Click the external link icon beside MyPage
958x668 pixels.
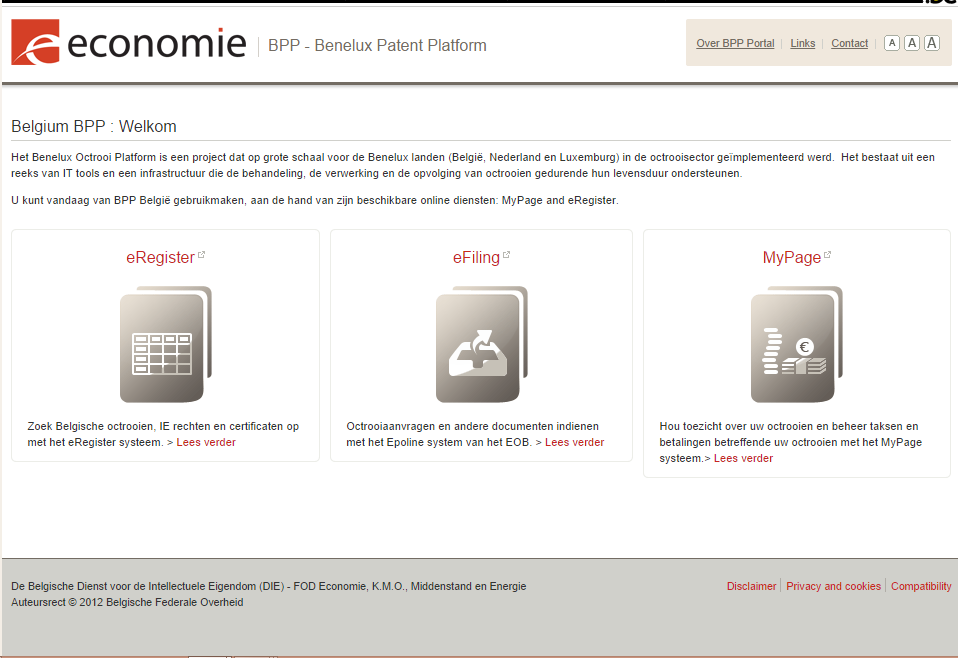pos(827,255)
